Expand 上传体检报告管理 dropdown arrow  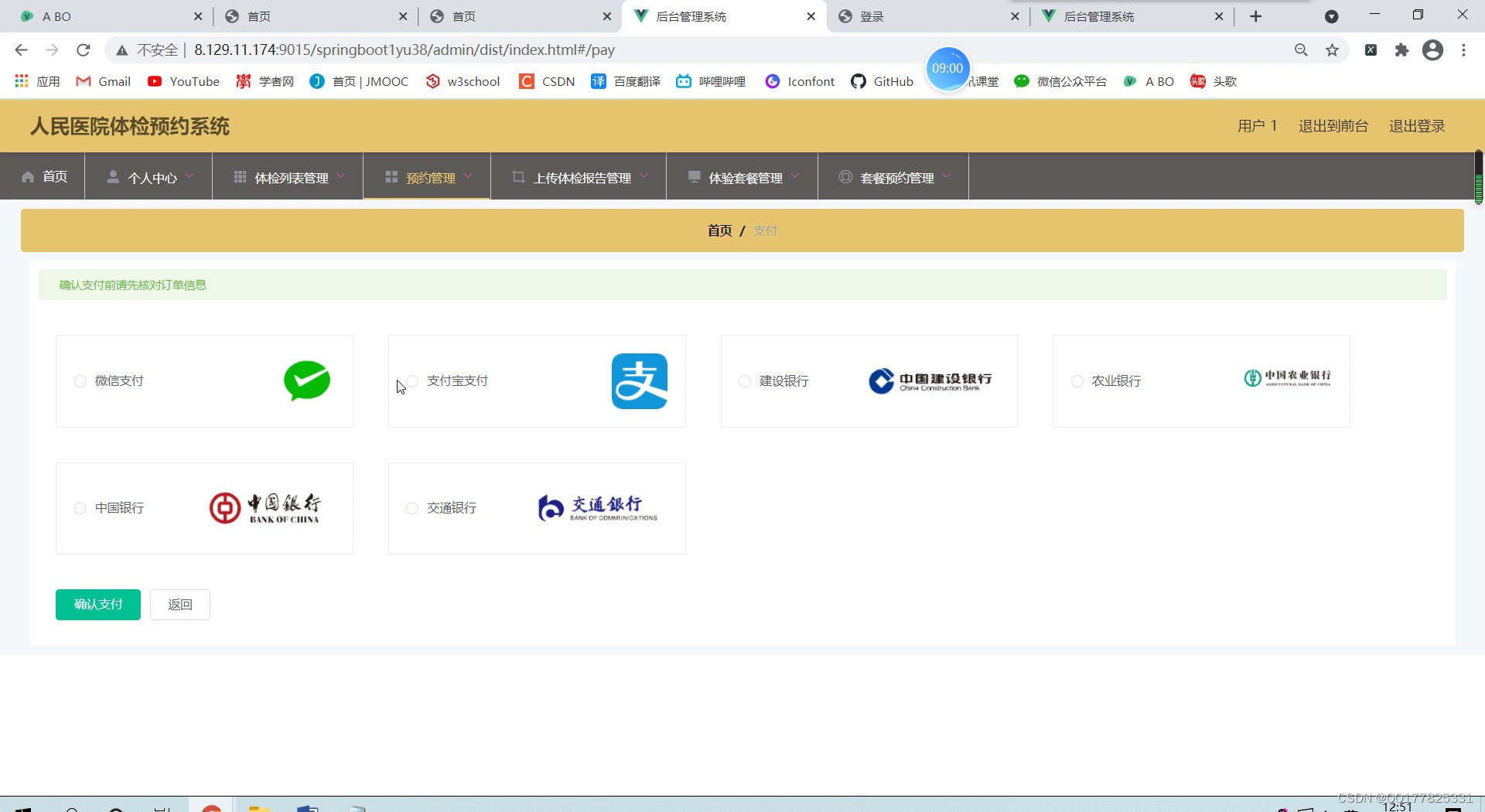(643, 176)
